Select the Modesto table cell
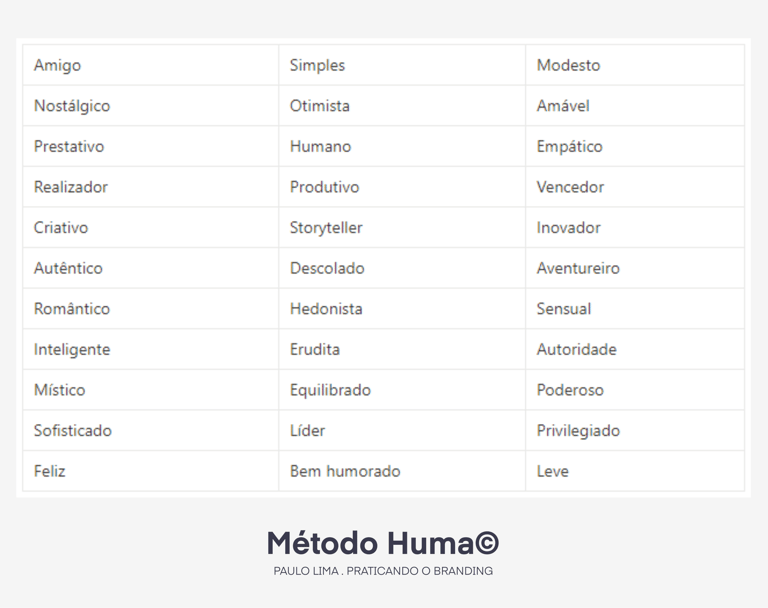The image size is (768, 608). (568, 65)
